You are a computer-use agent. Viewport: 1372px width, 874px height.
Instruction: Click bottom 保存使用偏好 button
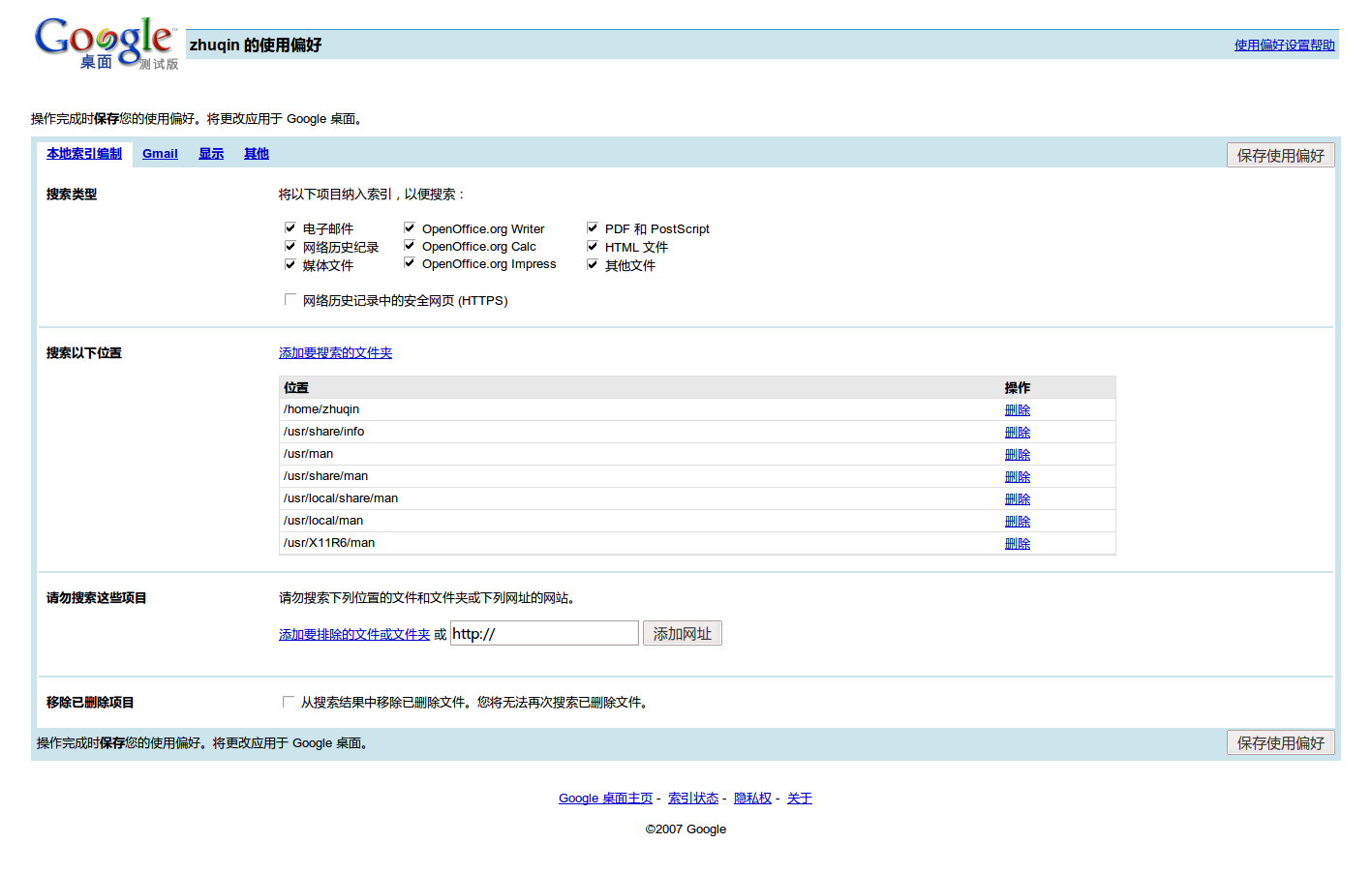click(1280, 742)
